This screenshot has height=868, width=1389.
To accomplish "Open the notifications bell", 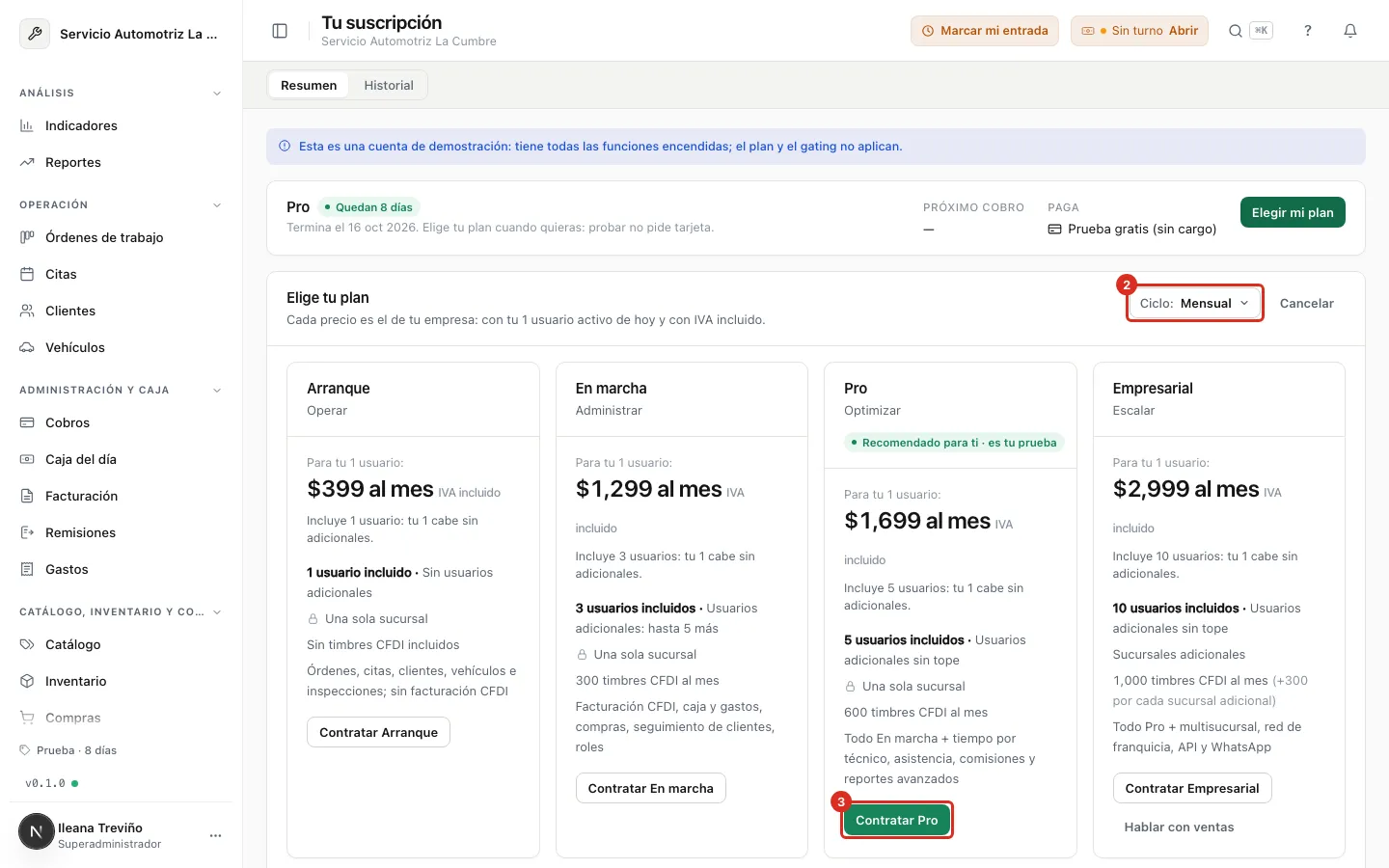I will (1350, 31).
